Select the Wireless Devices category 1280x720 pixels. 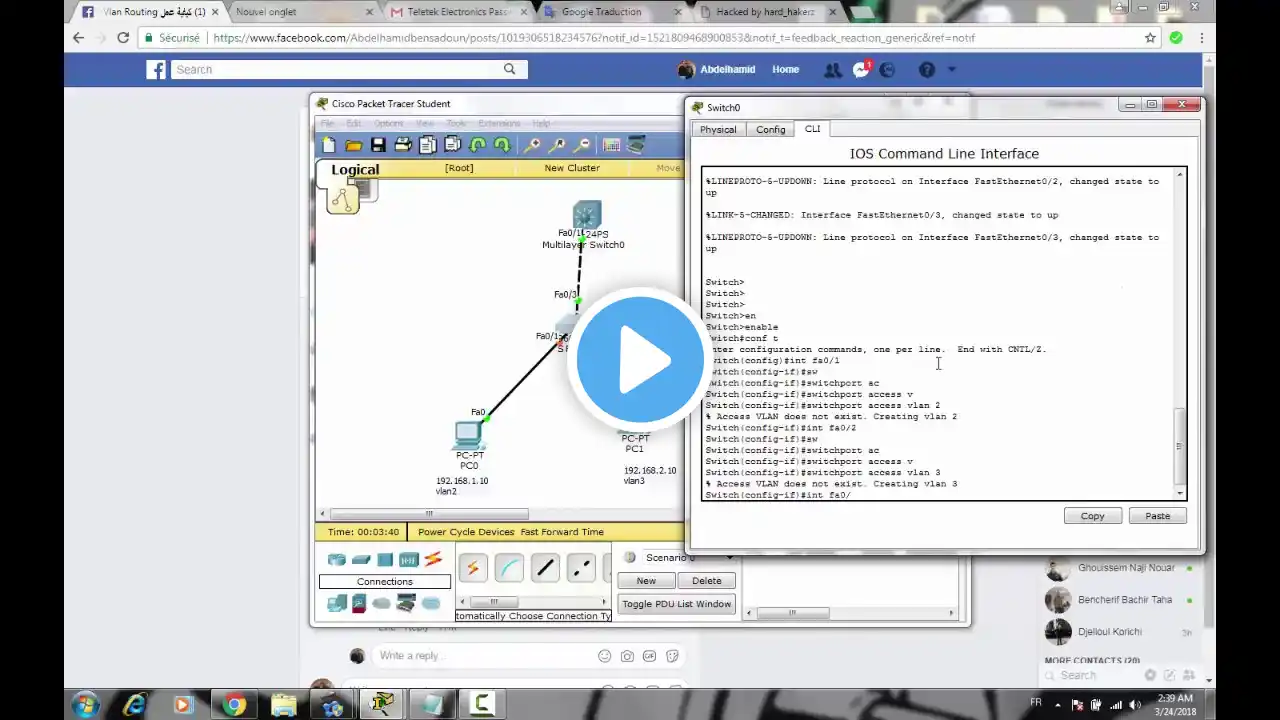409,560
